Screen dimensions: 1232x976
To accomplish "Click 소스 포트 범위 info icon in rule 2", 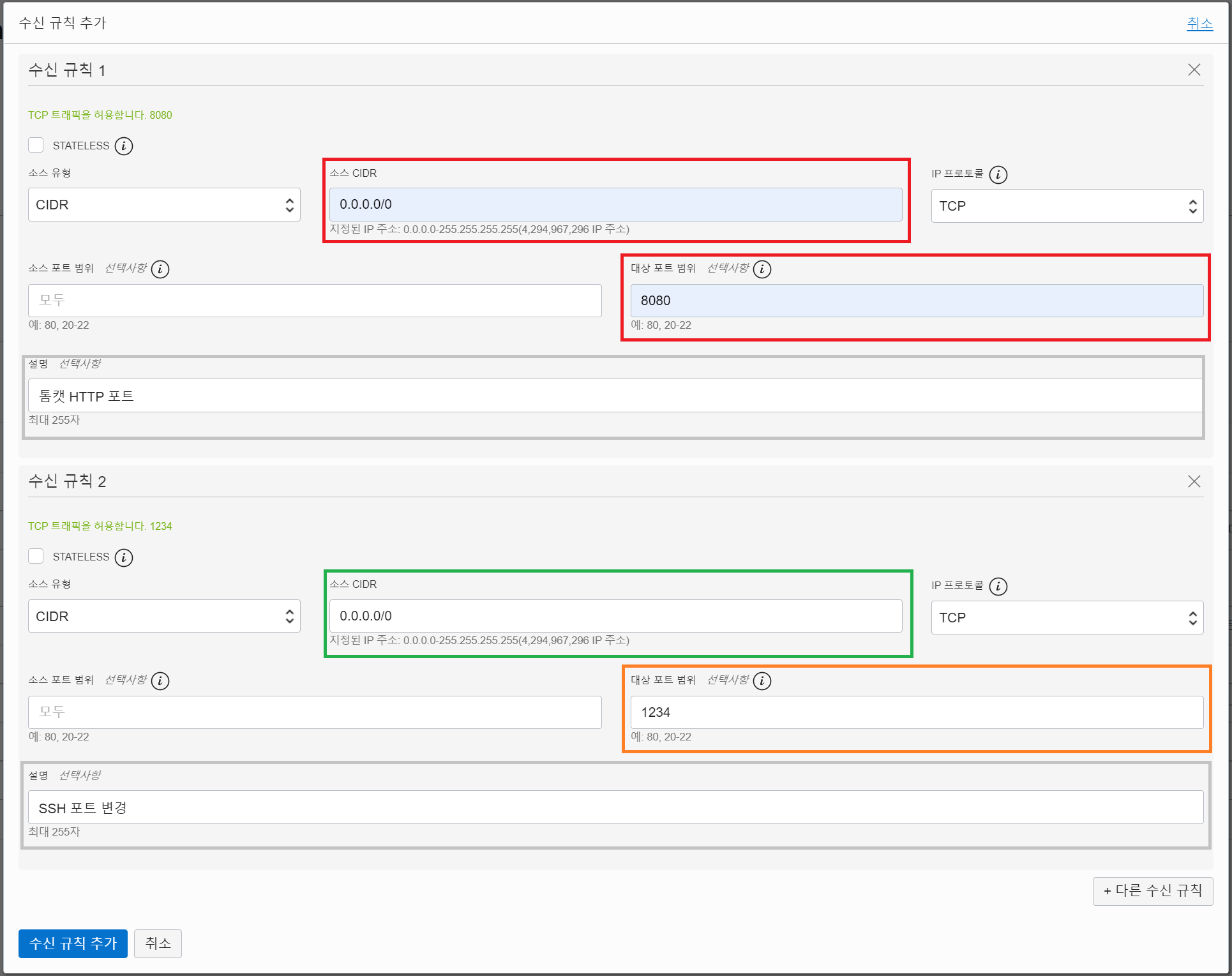I will click(160, 681).
